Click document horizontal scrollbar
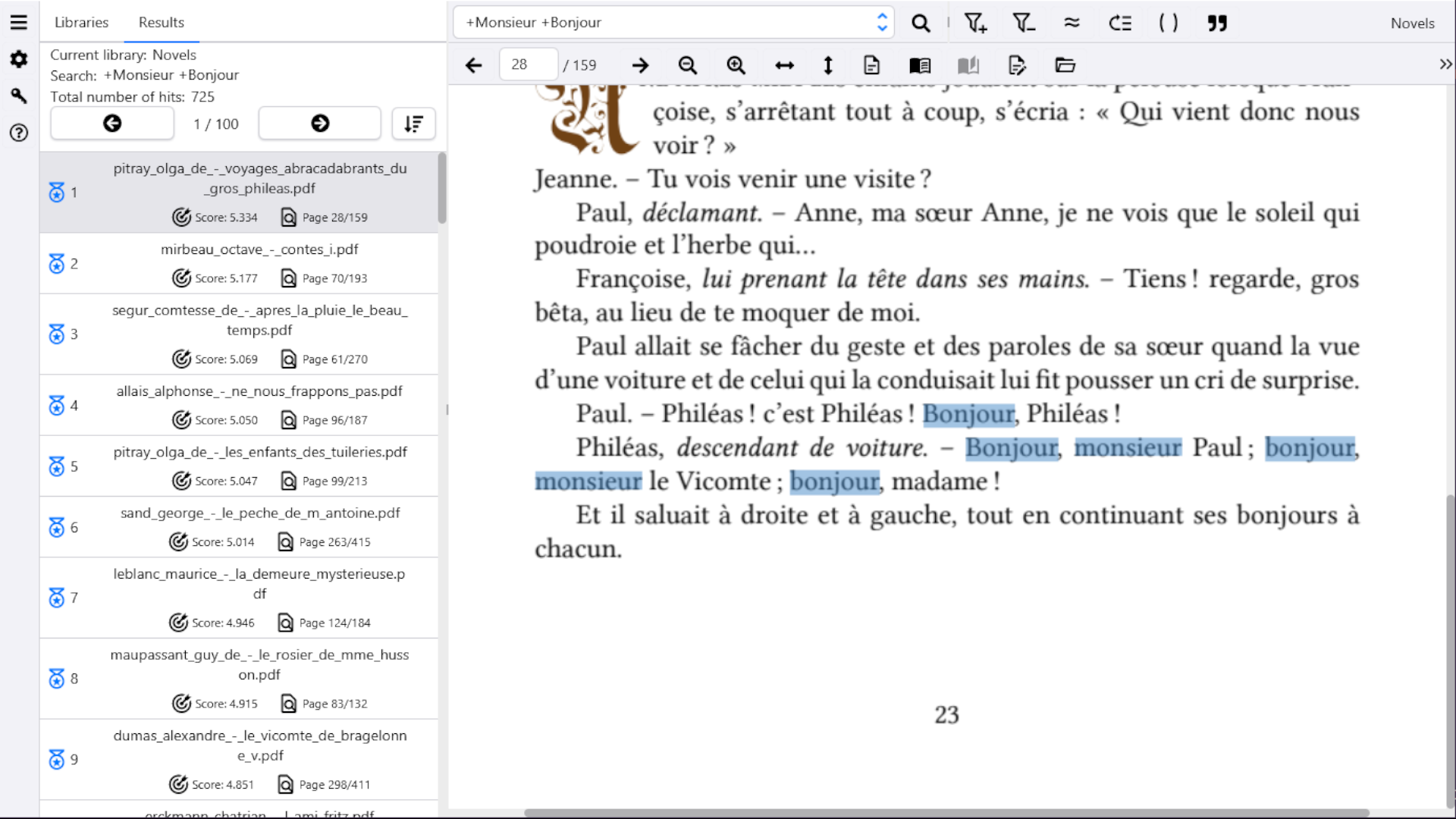Screen dimensions: 1456x819 coord(946,813)
